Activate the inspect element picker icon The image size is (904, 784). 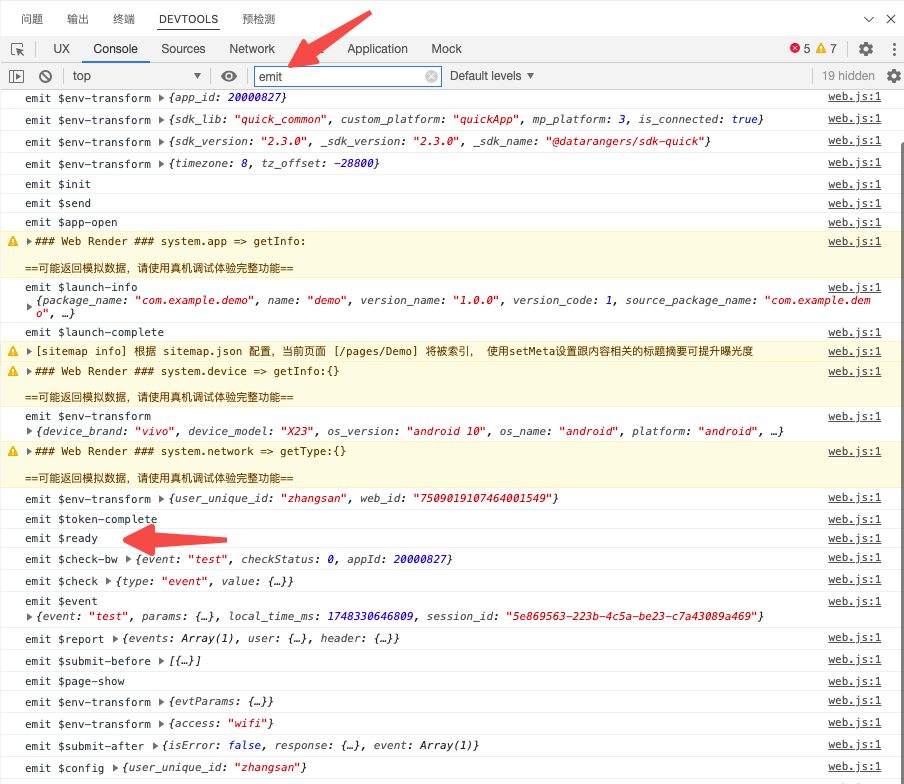pyautogui.click(x=17, y=50)
